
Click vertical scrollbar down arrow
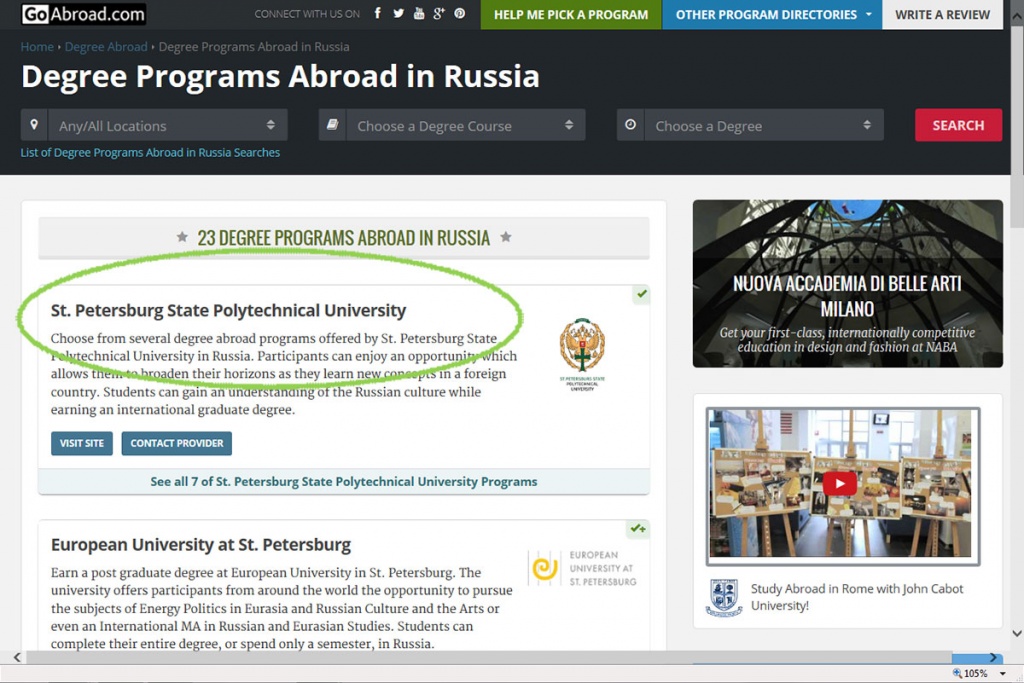[x=1016, y=633]
